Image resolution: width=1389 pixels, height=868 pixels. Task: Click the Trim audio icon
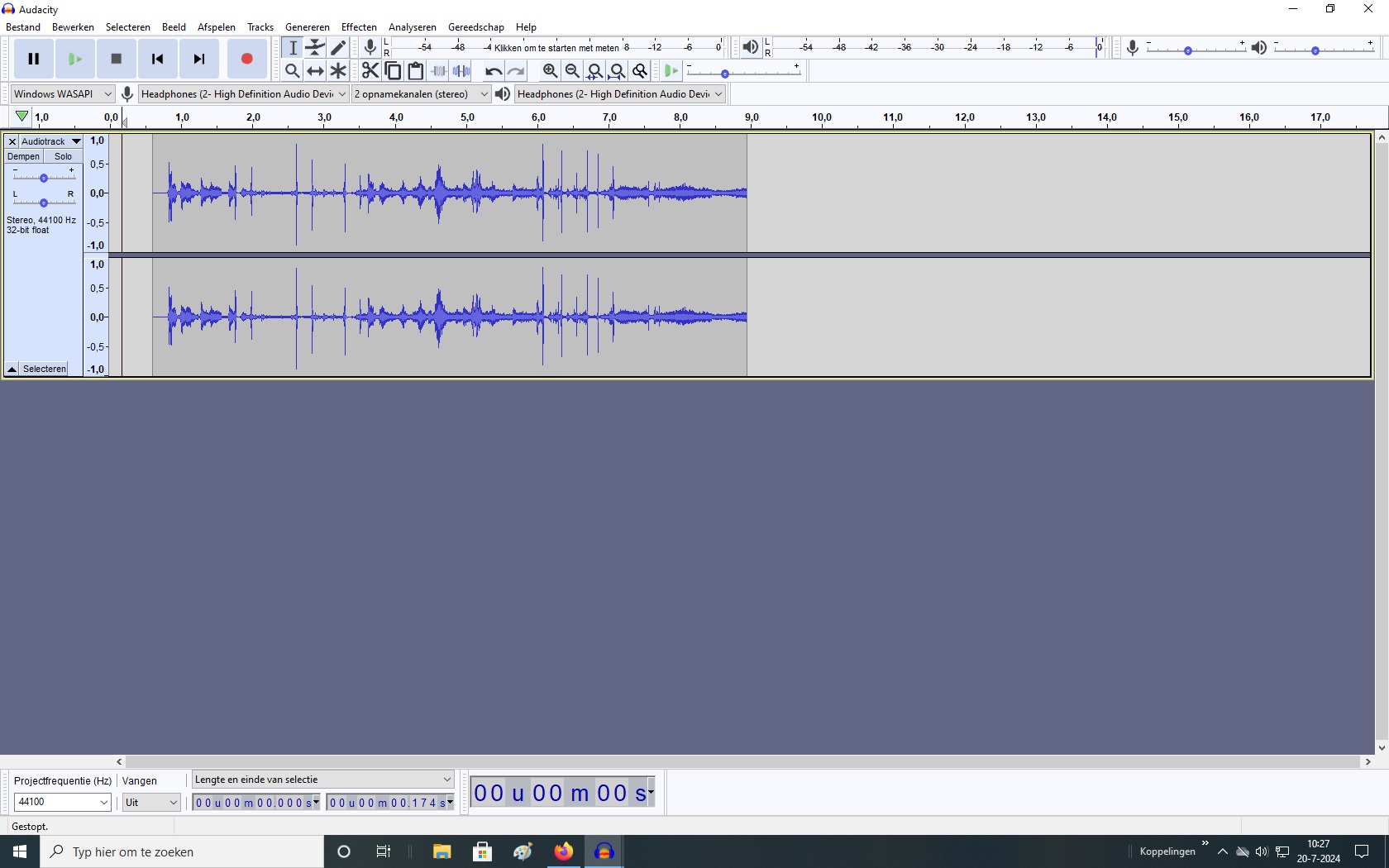tap(439, 71)
